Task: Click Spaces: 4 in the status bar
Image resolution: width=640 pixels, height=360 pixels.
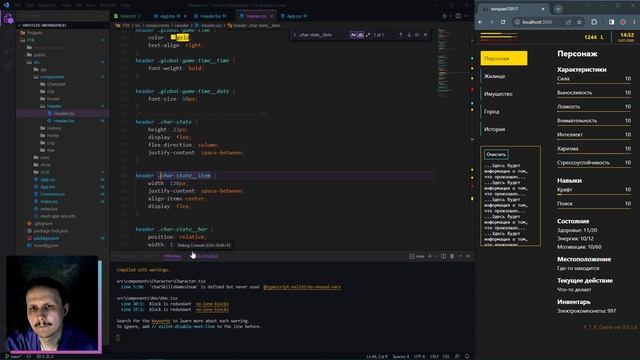Action: [x=400, y=357]
